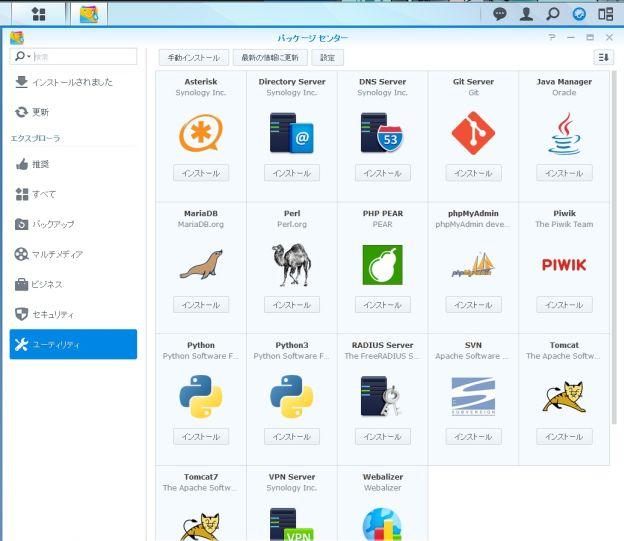This screenshot has height=541, width=624.
Task: Install the Git Server package
Action: [x=473, y=173]
